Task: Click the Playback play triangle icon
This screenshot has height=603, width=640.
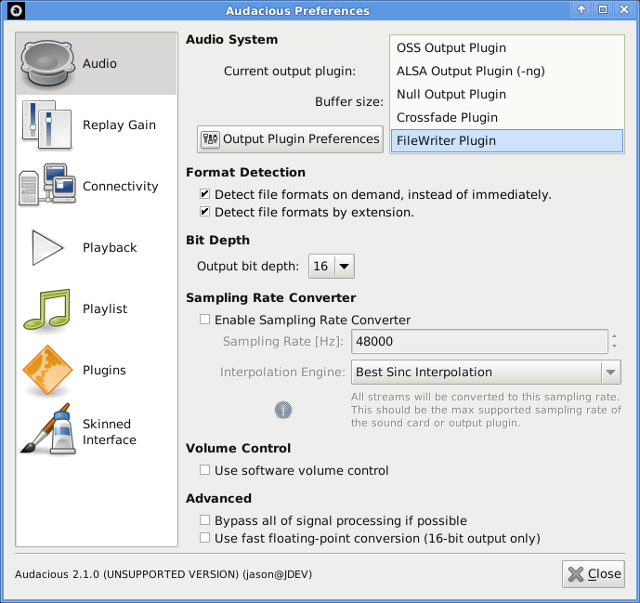Action: coord(47,247)
